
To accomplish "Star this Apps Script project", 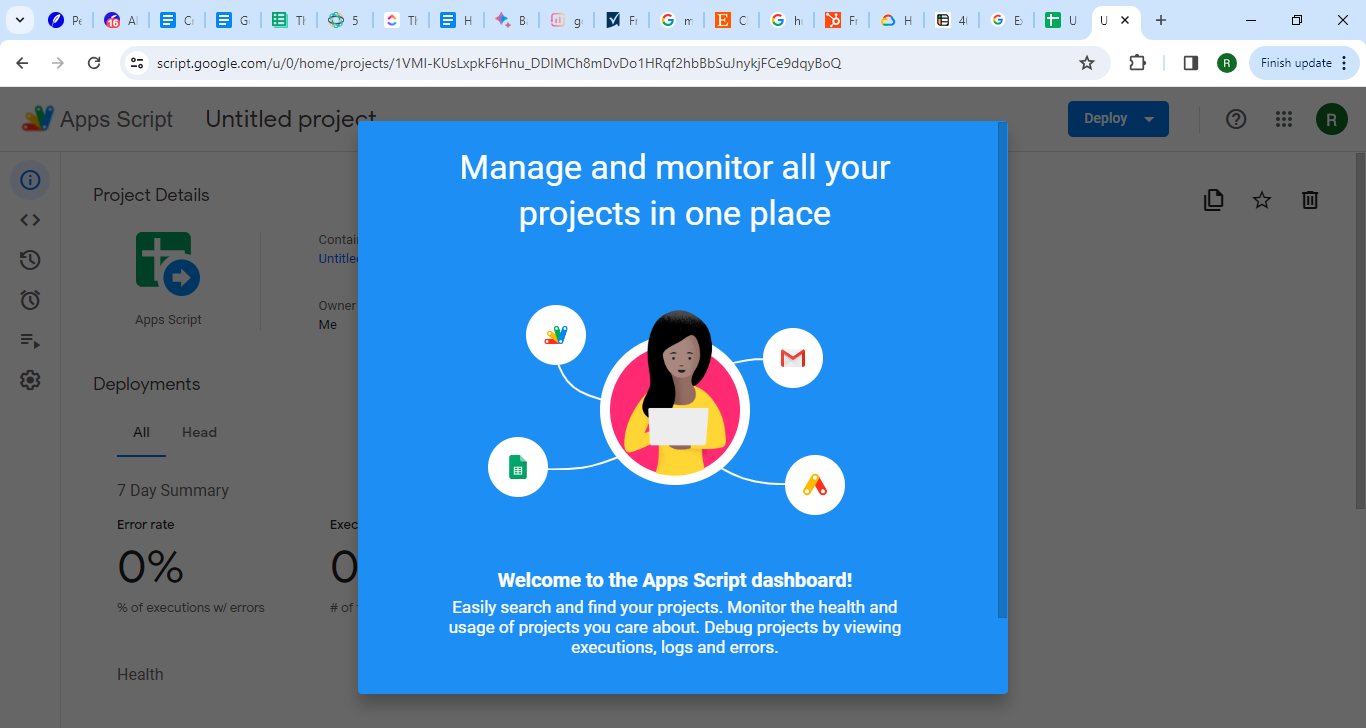I will [x=1262, y=200].
